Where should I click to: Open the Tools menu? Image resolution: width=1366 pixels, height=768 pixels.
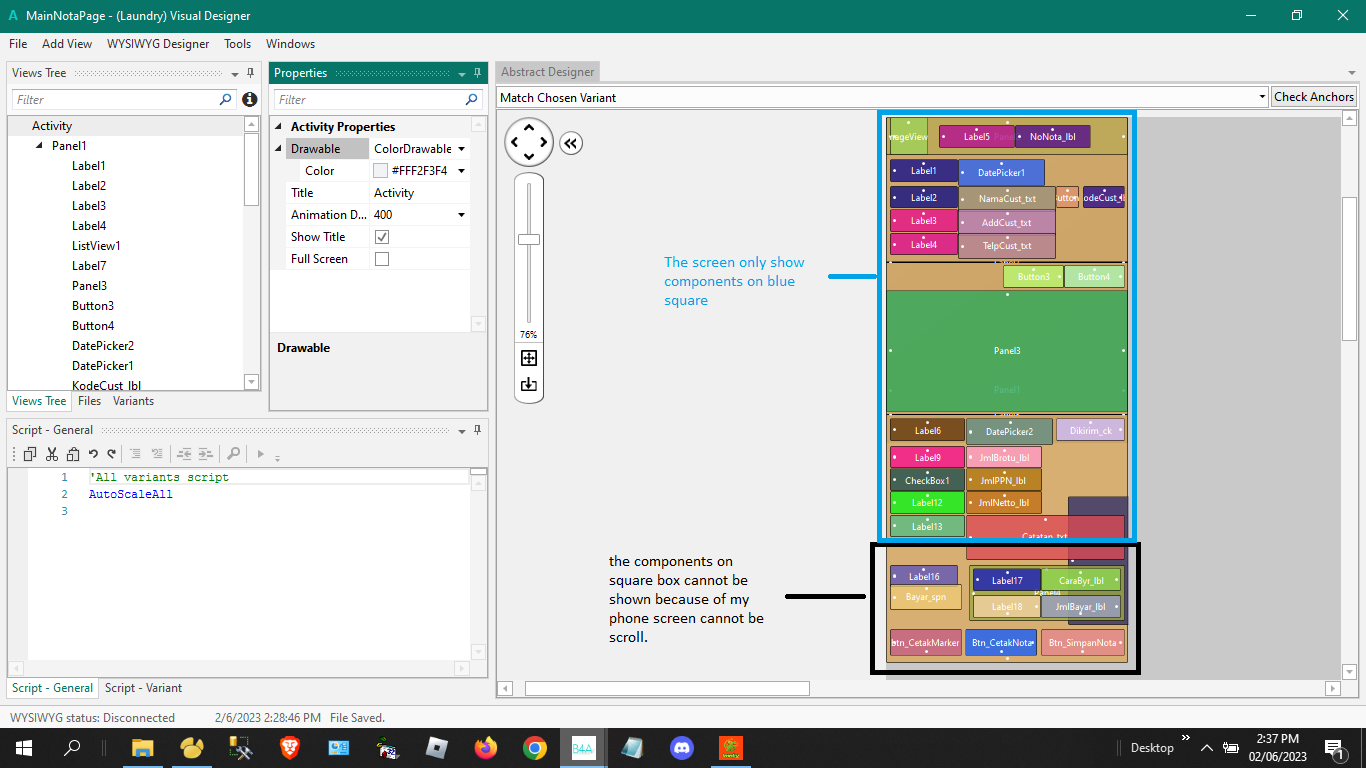(238, 44)
